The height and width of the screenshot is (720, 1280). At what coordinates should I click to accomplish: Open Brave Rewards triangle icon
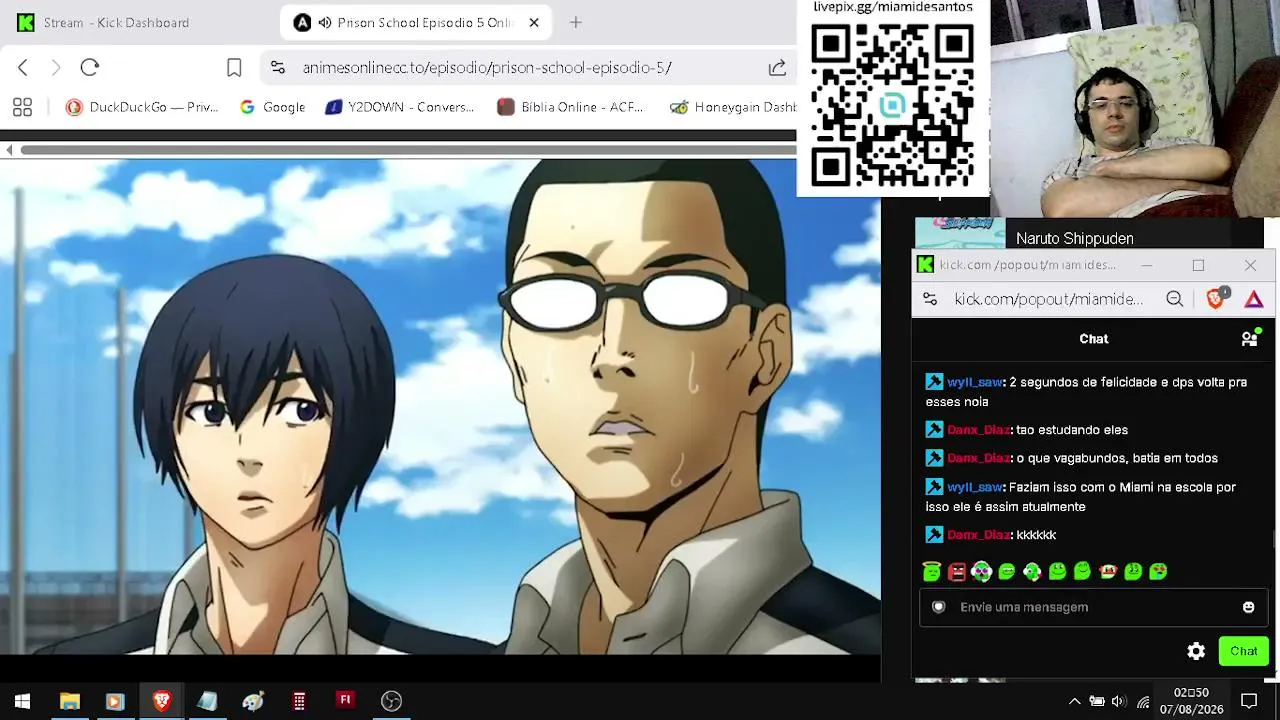[1254, 299]
